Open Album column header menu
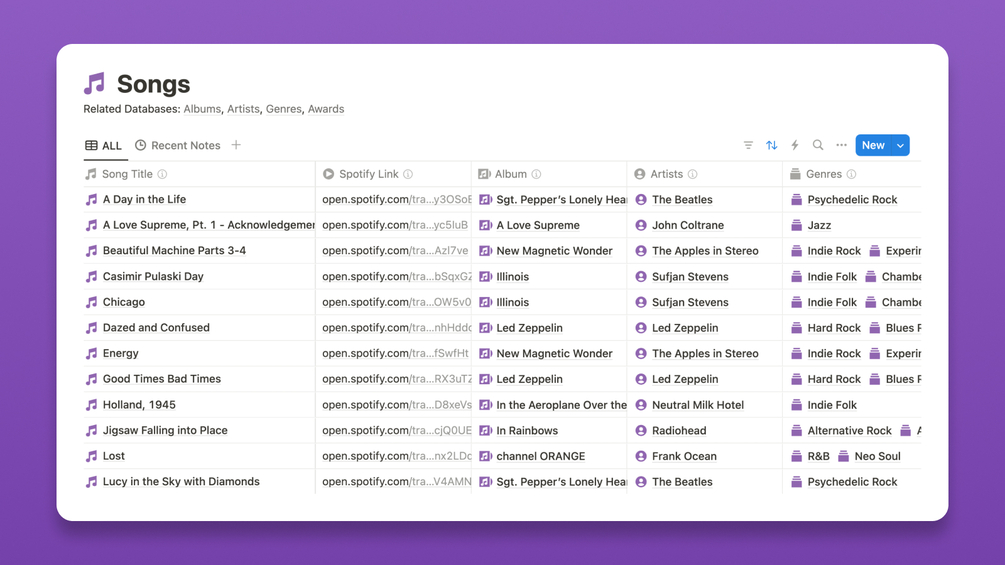The width and height of the screenshot is (1005, 565). click(x=549, y=174)
